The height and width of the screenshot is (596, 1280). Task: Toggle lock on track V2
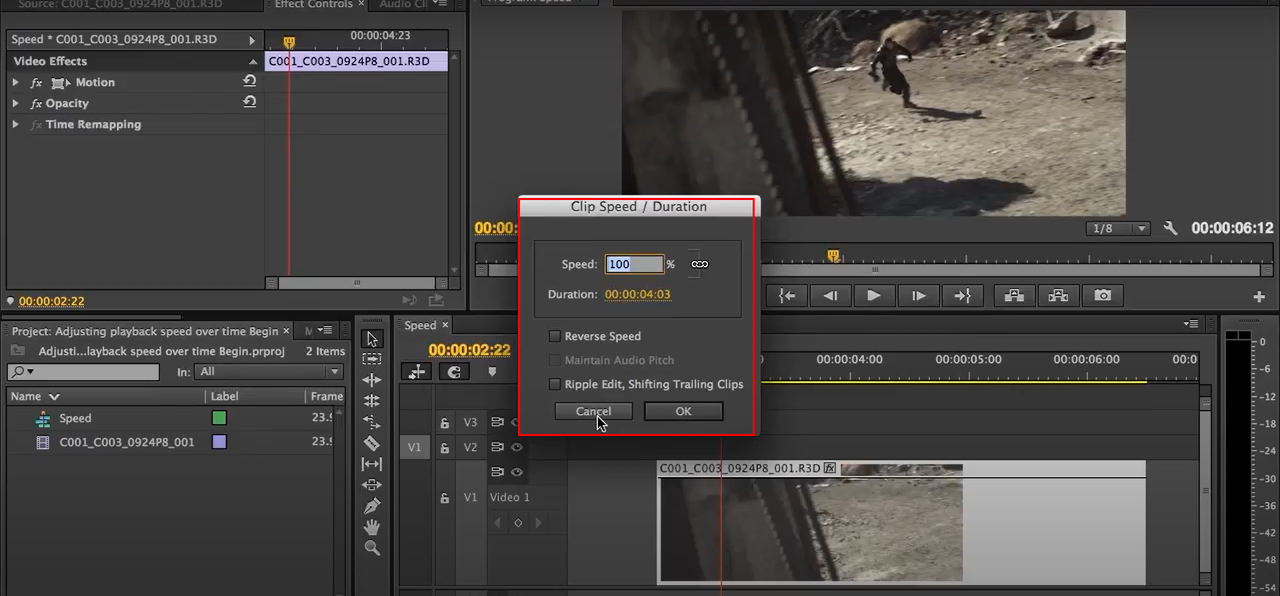[445, 448]
